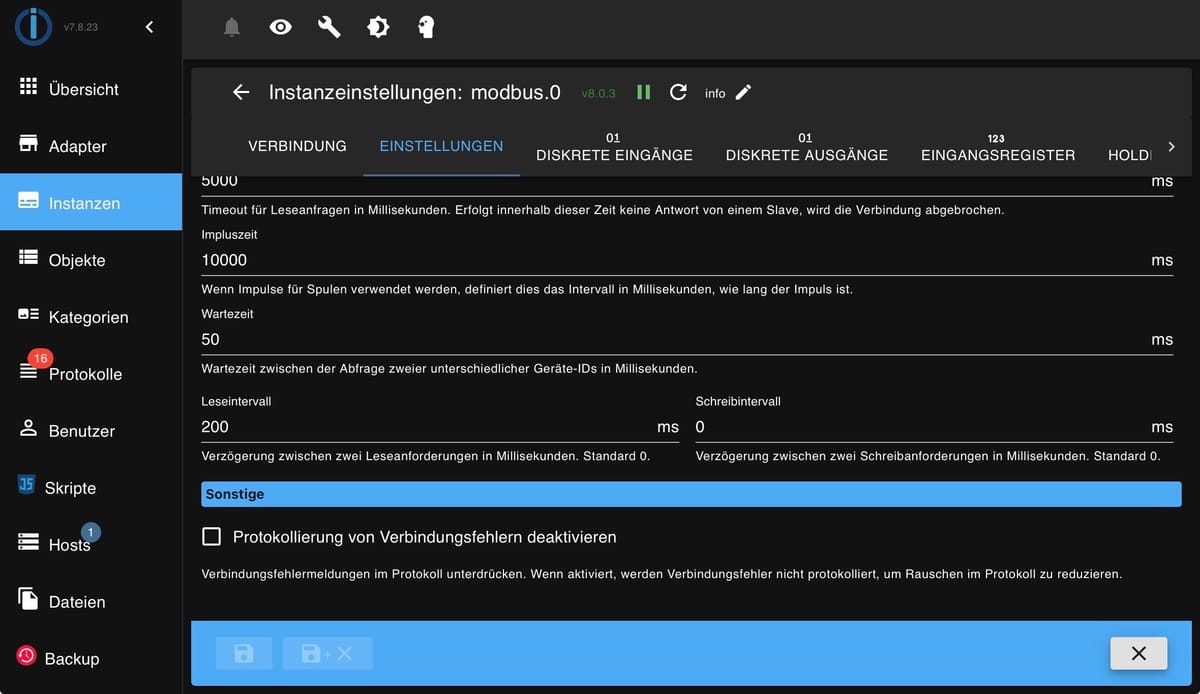Screen dimensions: 1200x694
Task: Open notifications bell icon
Action: coord(232,28)
